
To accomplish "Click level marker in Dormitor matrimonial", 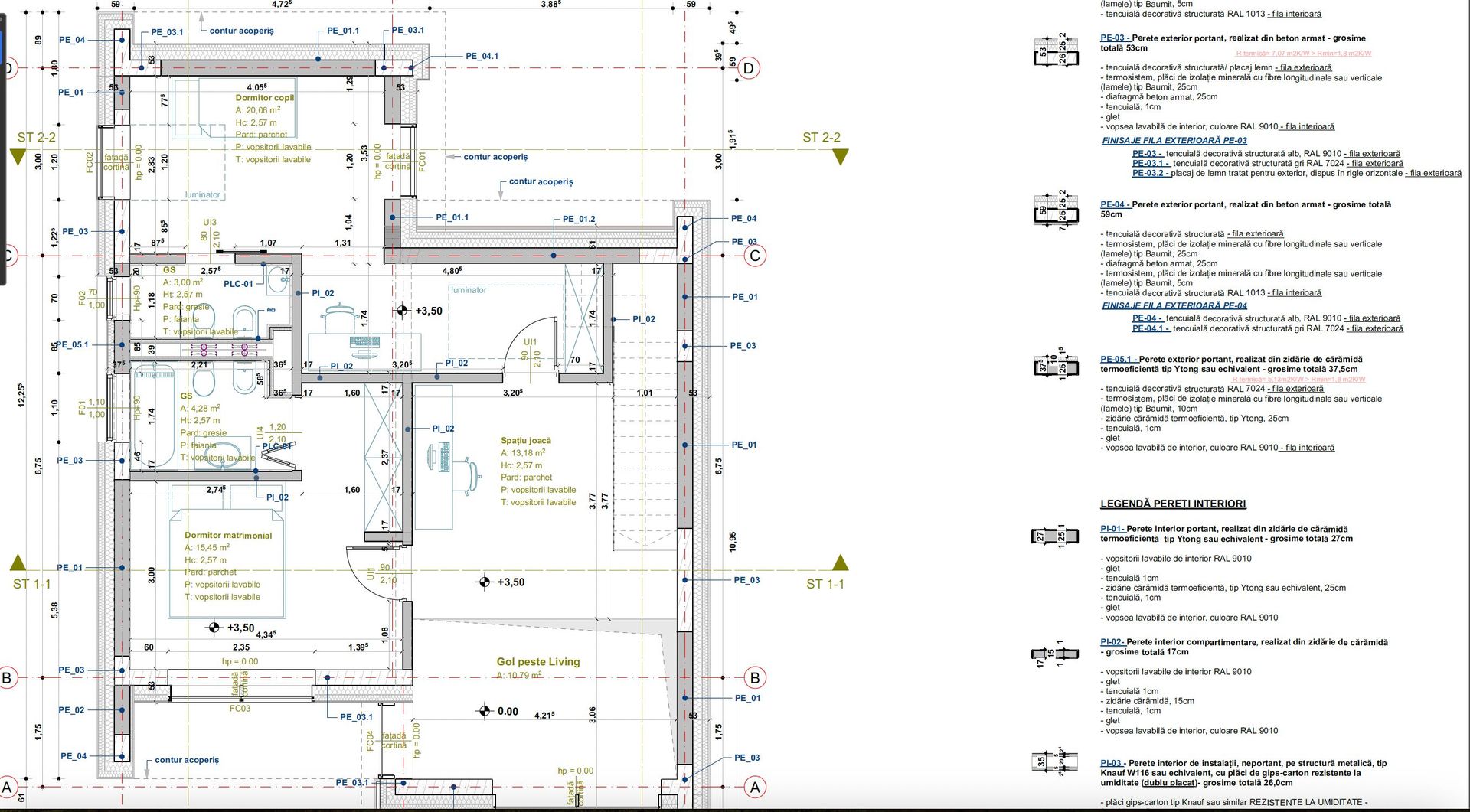I will pos(215,628).
